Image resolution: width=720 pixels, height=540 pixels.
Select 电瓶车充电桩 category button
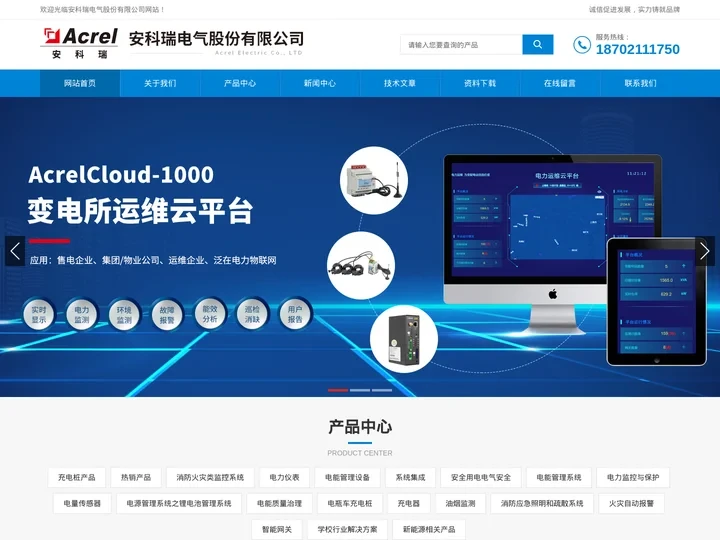coord(350,503)
